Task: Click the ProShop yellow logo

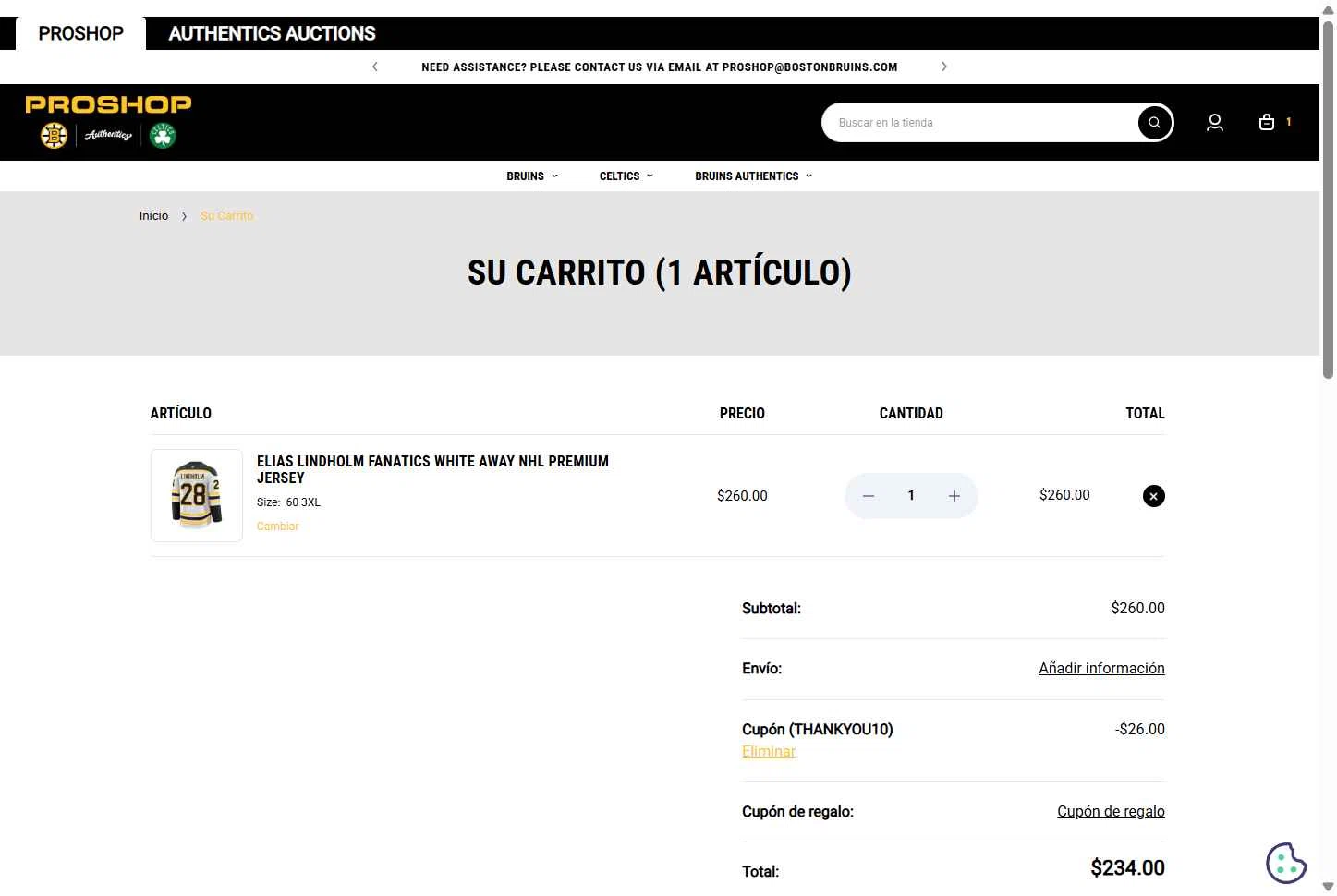Action: coord(108,104)
